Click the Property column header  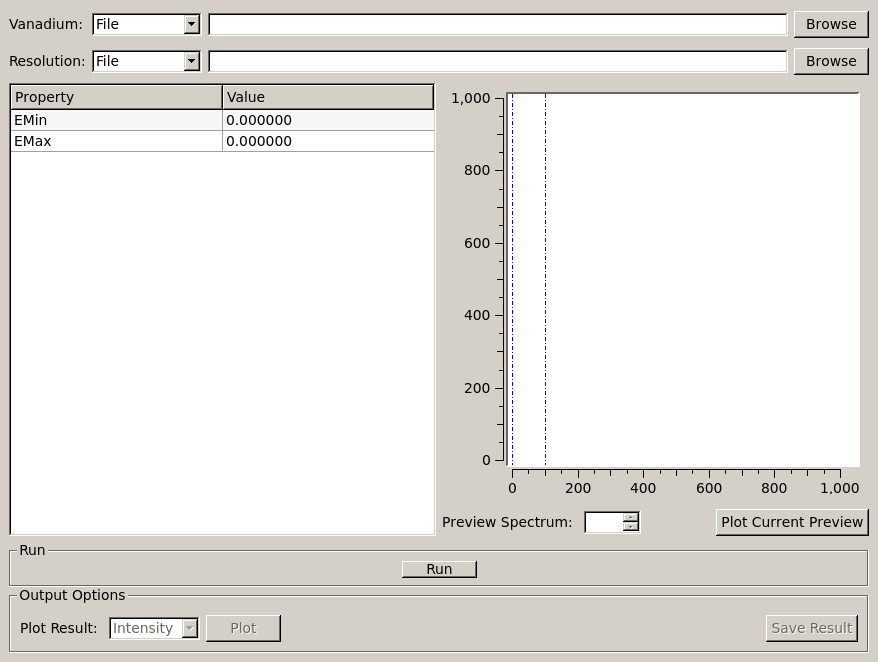pos(116,97)
